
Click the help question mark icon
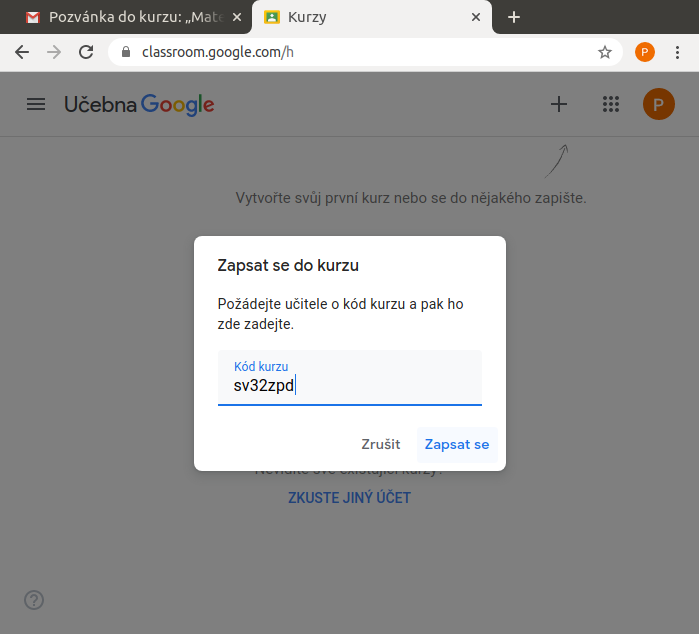point(34,600)
